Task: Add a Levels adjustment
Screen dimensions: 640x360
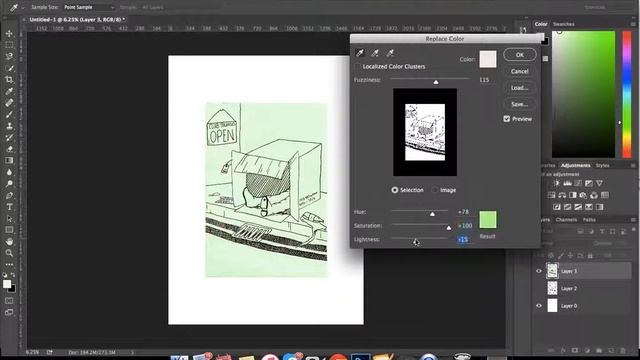Action: [x=567, y=183]
